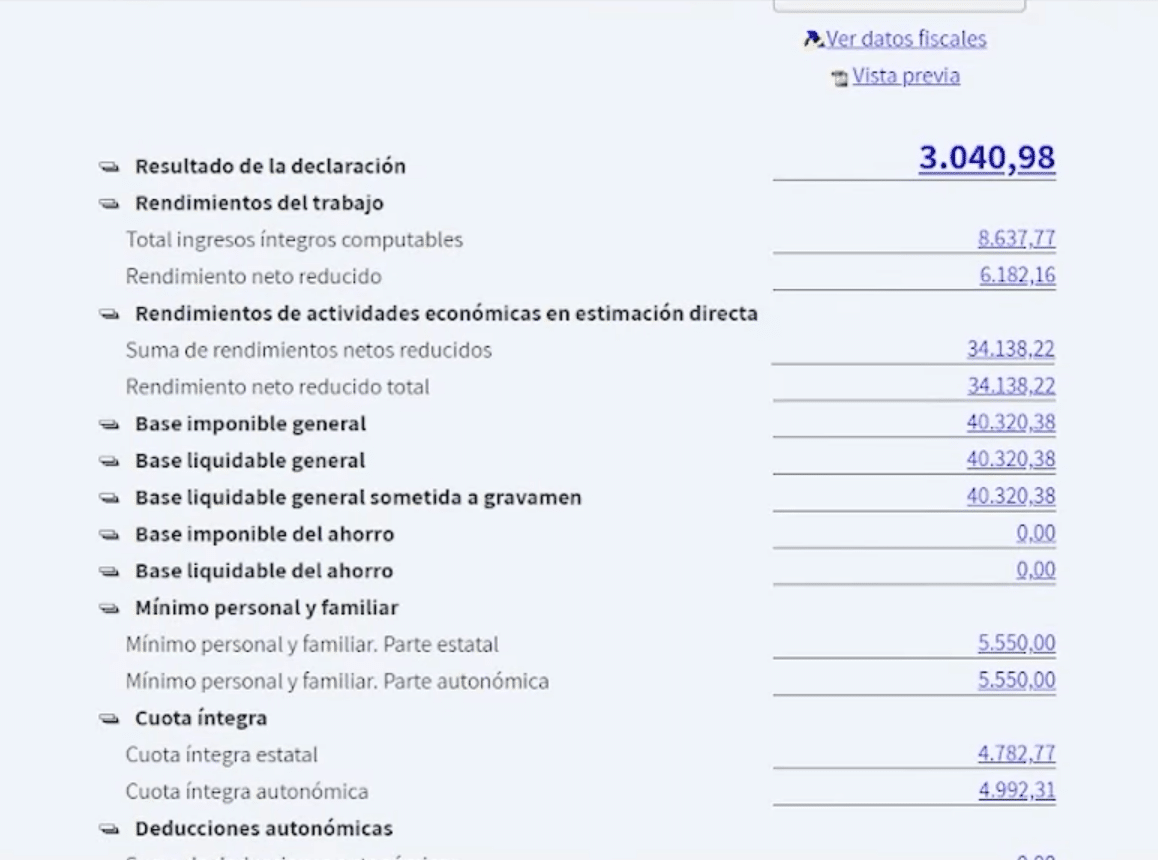
Task: Click the bullet icon beside Deducciones autonómicas
Action: [109, 830]
